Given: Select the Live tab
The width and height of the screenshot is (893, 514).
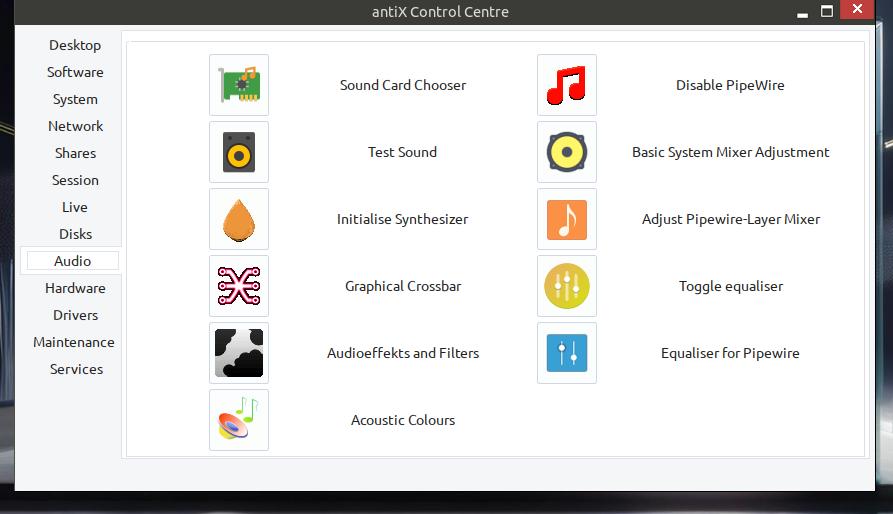Looking at the screenshot, I should point(75,207).
